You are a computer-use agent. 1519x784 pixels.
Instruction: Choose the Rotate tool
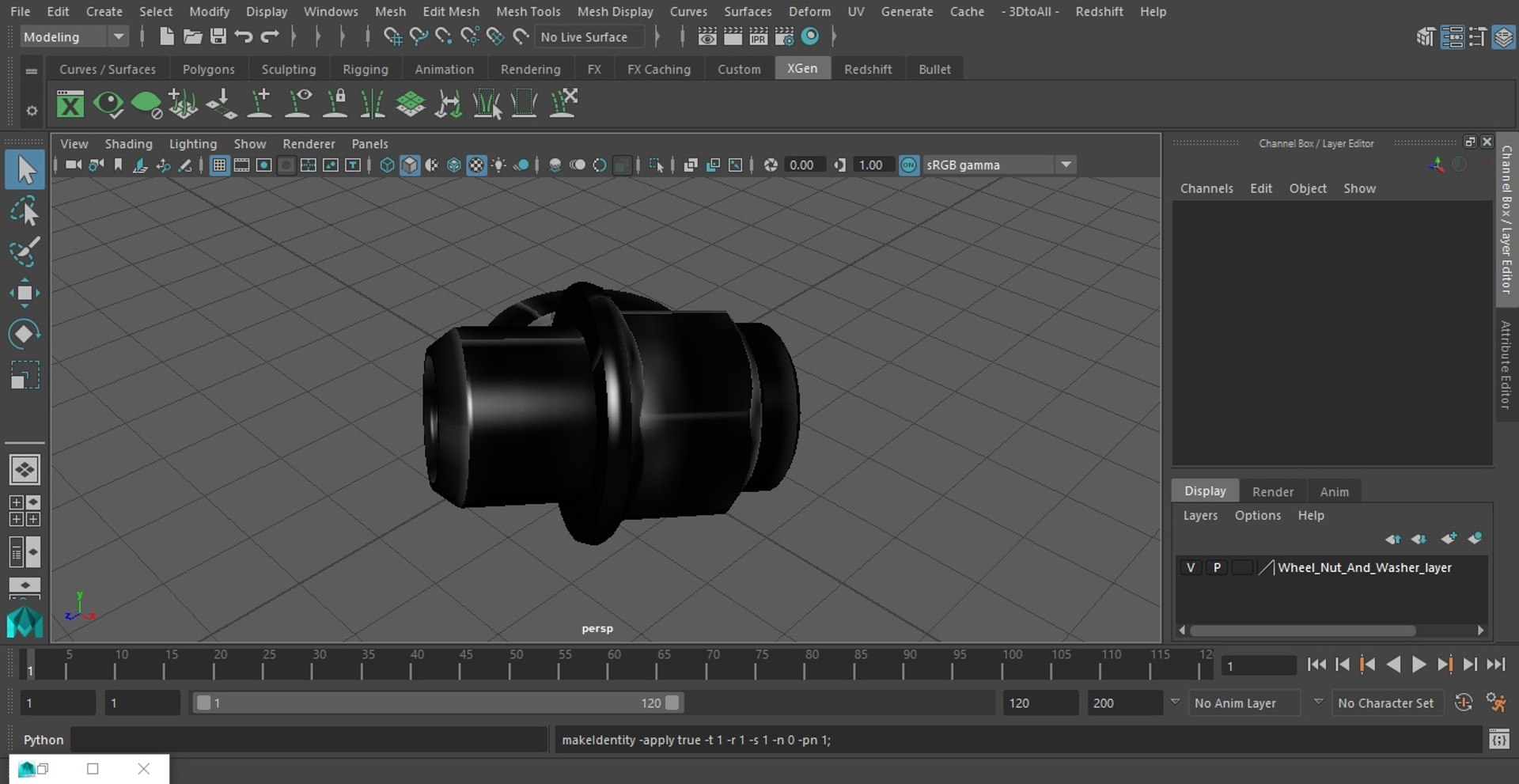click(25, 333)
